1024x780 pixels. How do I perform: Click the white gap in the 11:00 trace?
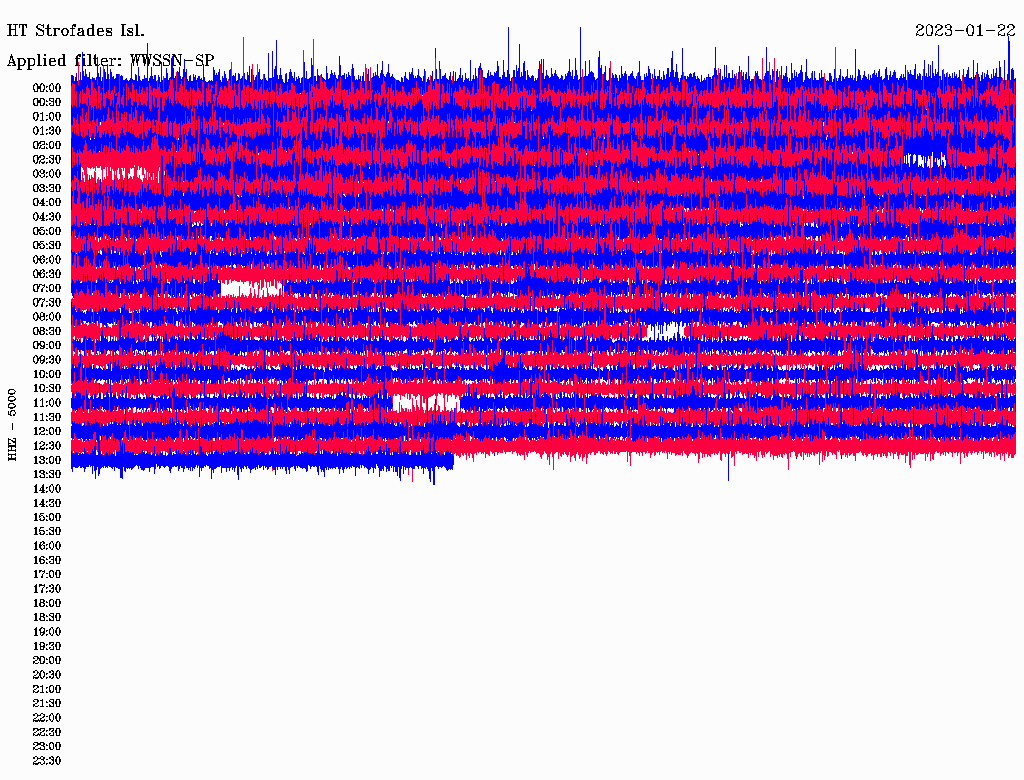point(426,402)
